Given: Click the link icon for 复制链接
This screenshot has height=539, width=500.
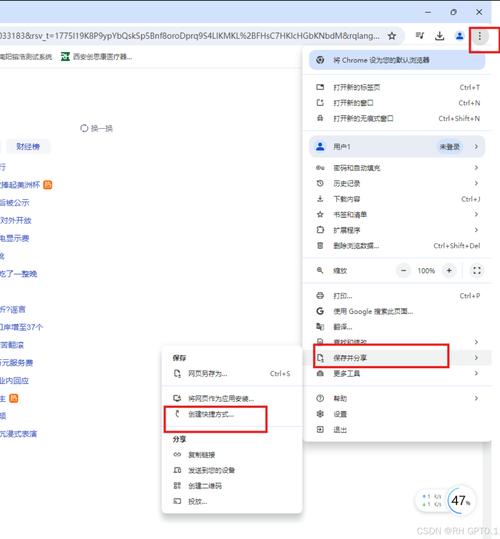Looking at the screenshot, I should point(177,454).
